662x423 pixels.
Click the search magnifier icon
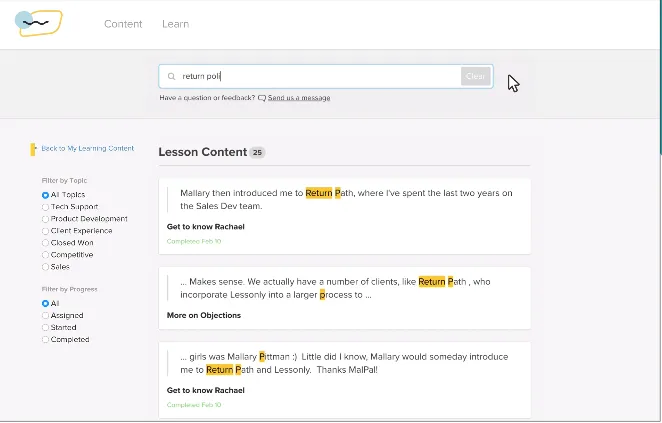click(171, 76)
